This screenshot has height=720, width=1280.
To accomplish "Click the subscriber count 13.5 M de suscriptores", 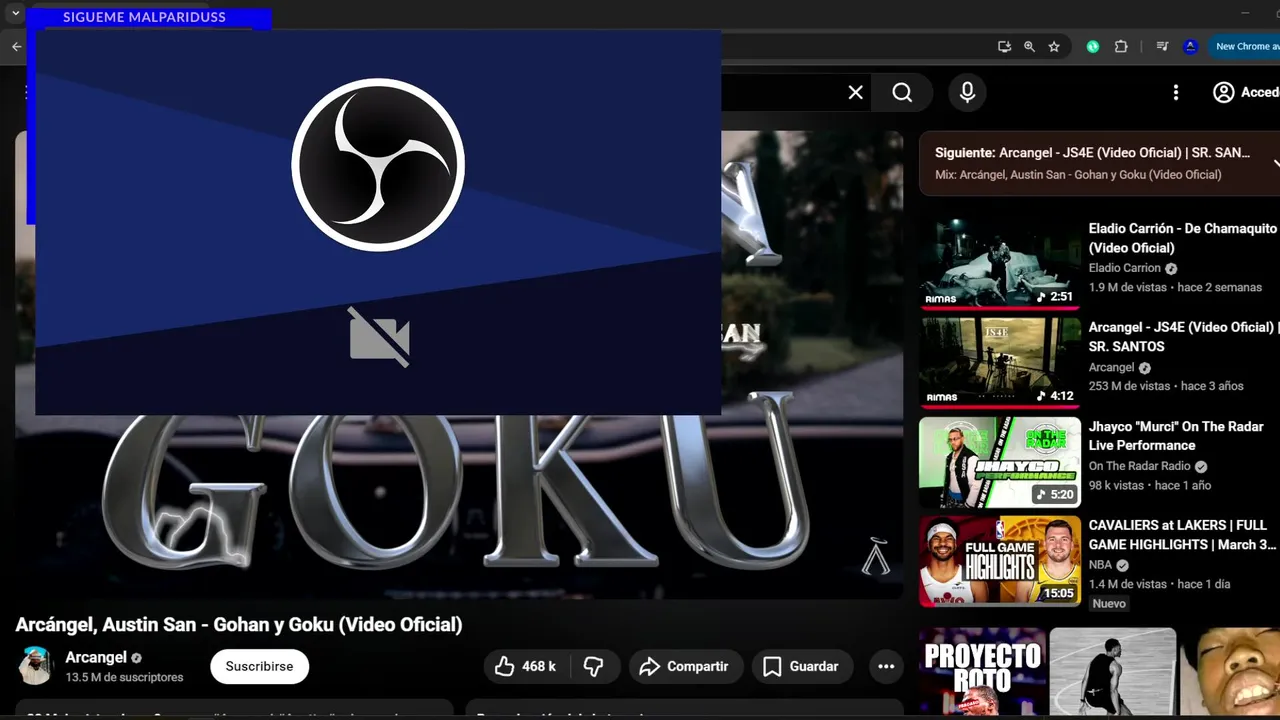I will (124, 677).
